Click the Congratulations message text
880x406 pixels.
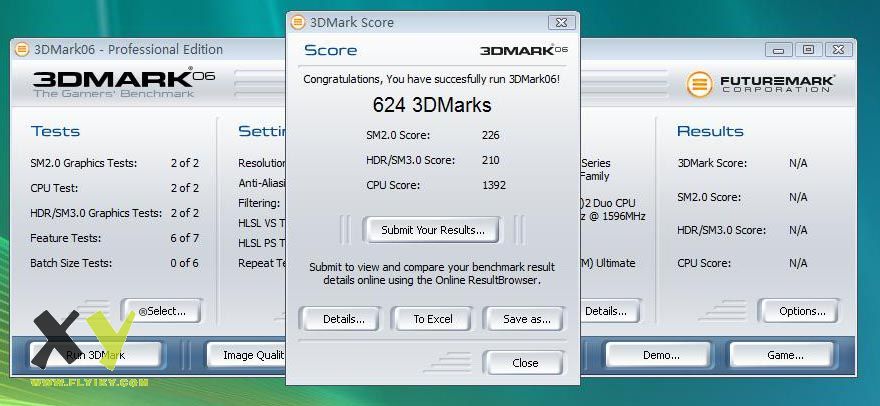pyautogui.click(x=432, y=80)
